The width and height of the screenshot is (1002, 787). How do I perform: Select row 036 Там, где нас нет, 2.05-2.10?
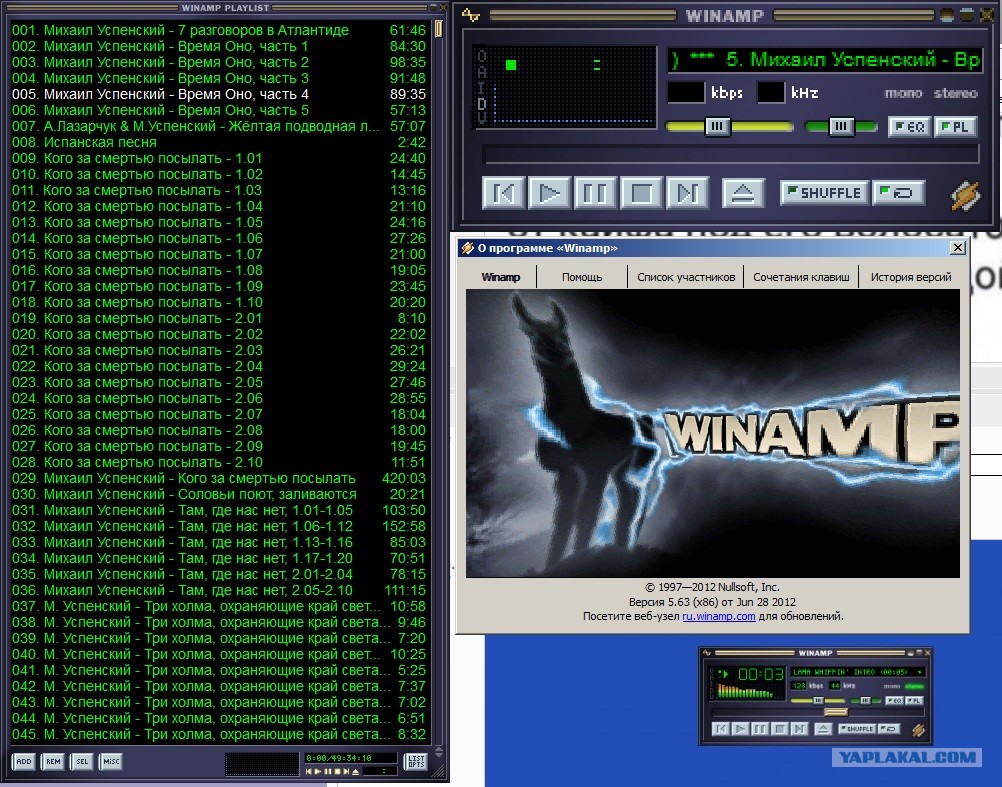pos(219,590)
